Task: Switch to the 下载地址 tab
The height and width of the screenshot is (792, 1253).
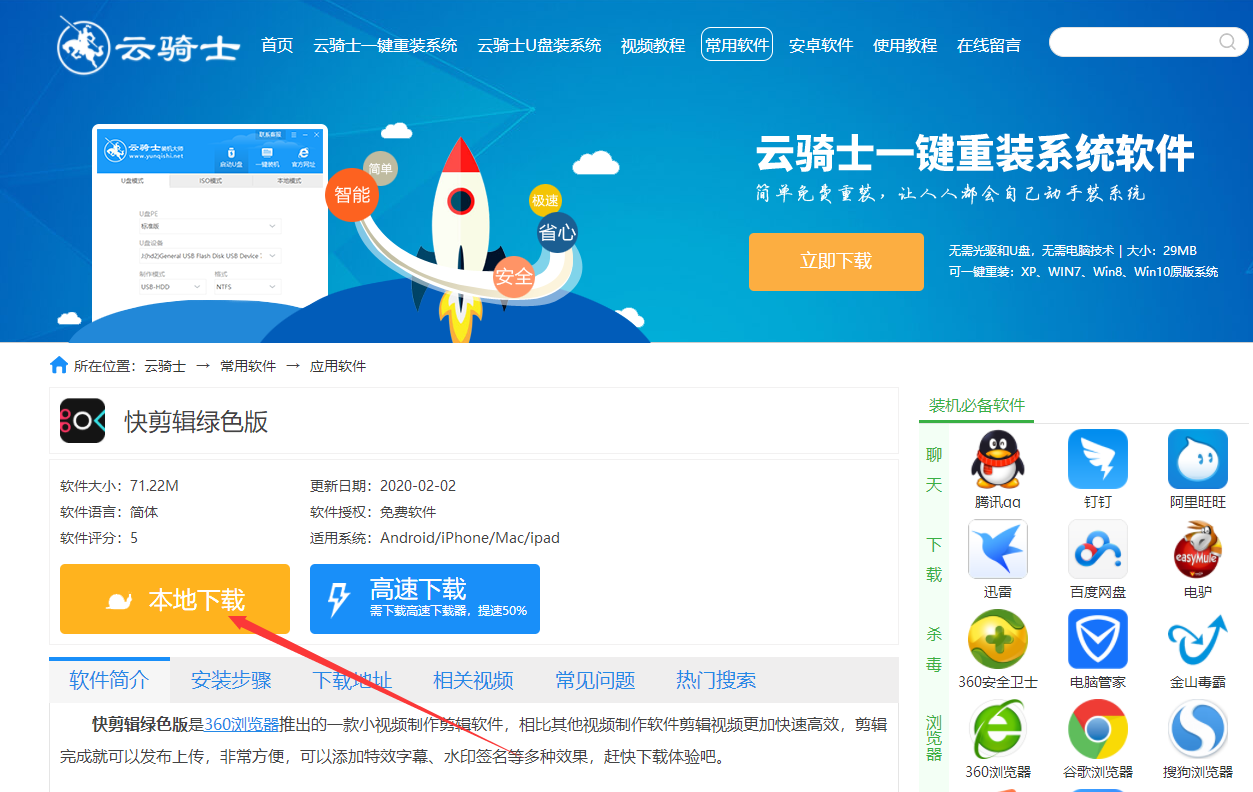Action: click(352, 680)
